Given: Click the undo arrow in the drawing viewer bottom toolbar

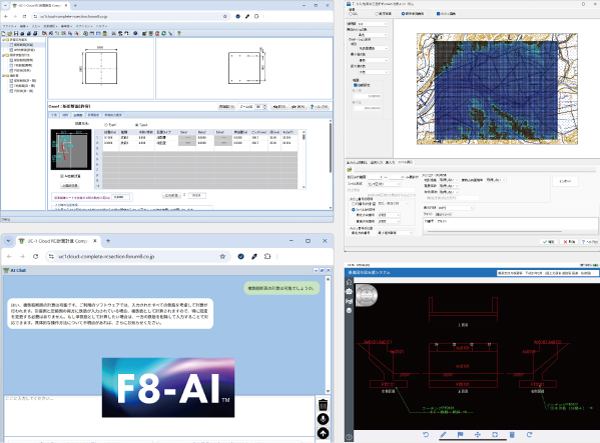Looking at the screenshot, I should 425,435.
